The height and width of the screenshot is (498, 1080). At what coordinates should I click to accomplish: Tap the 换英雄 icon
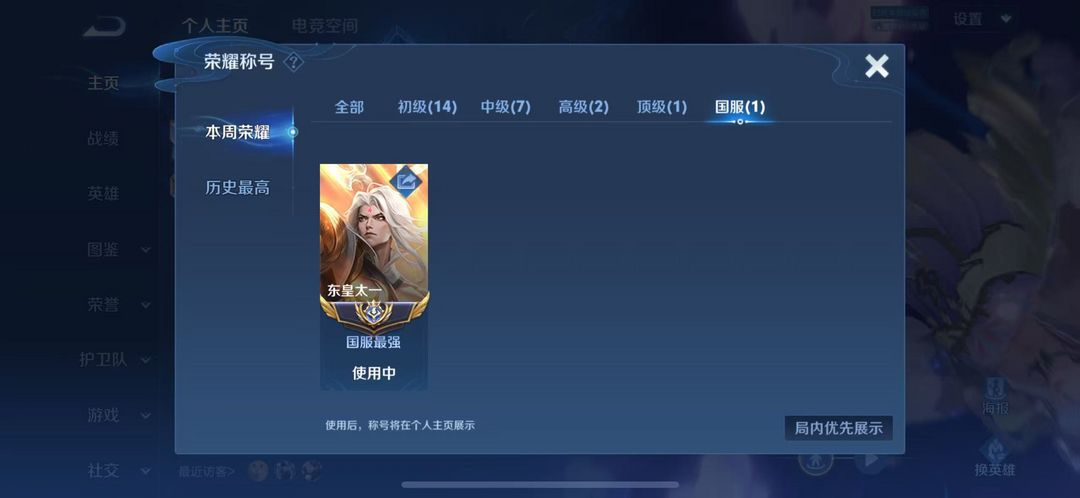[995, 458]
